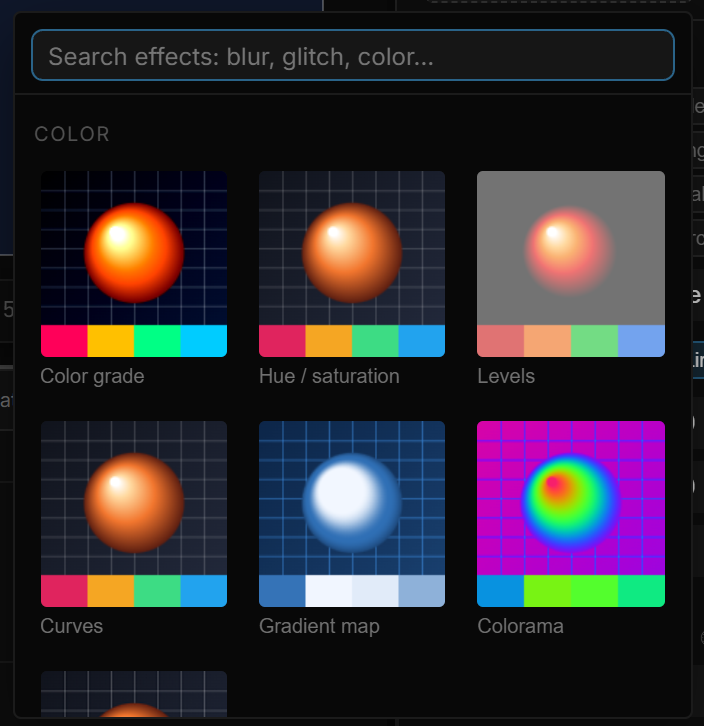Click the Levels label text
The width and height of the screenshot is (704, 726).
(506, 376)
